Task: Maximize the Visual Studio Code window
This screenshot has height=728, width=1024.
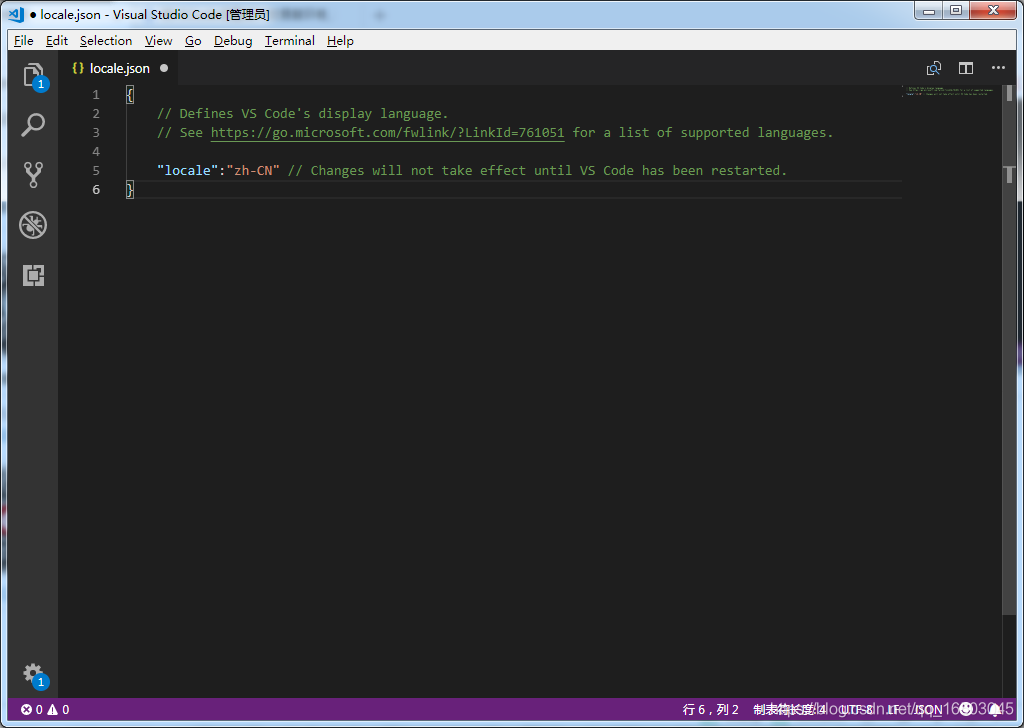Action: click(x=955, y=10)
